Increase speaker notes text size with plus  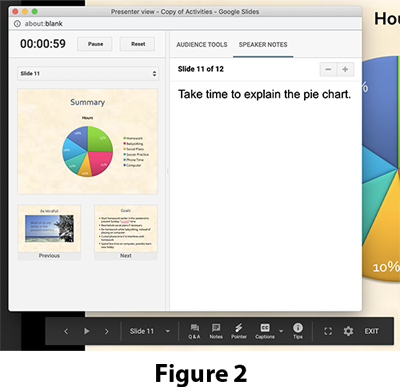[345, 69]
